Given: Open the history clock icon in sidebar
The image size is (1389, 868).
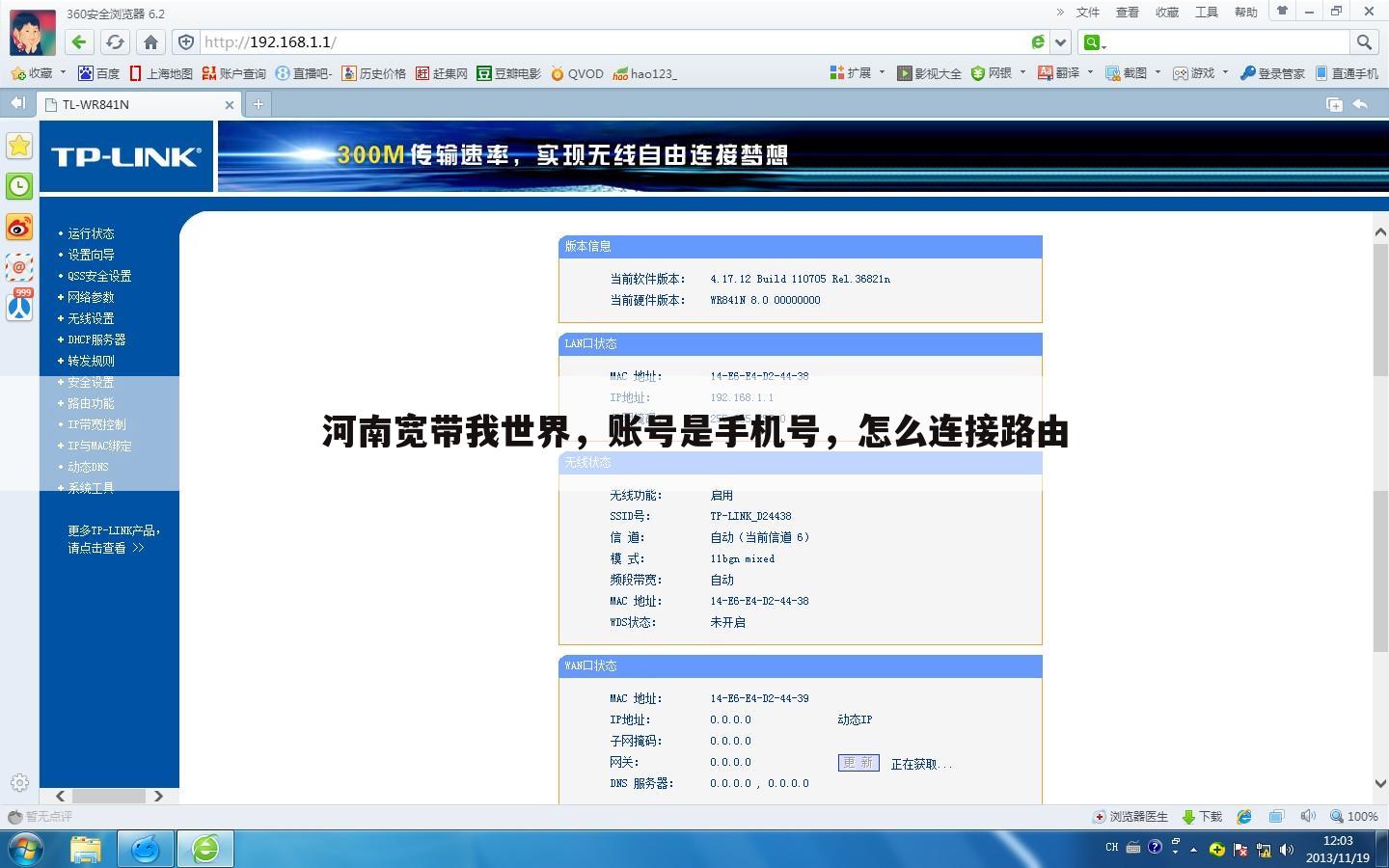Looking at the screenshot, I should (19, 186).
